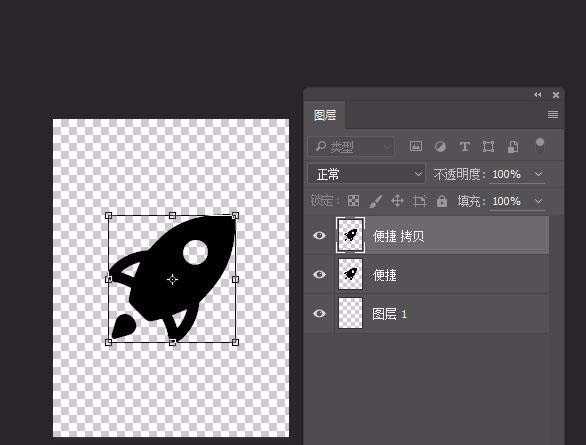Click the adjustment layer filter icon
This screenshot has width=586, height=445.
click(440, 146)
